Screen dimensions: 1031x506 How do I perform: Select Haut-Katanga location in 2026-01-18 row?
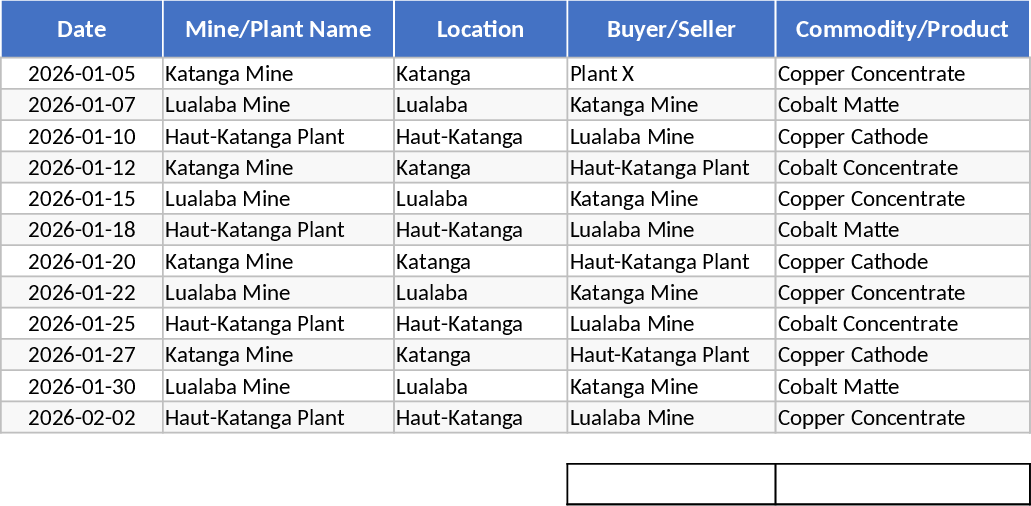[480, 230]
